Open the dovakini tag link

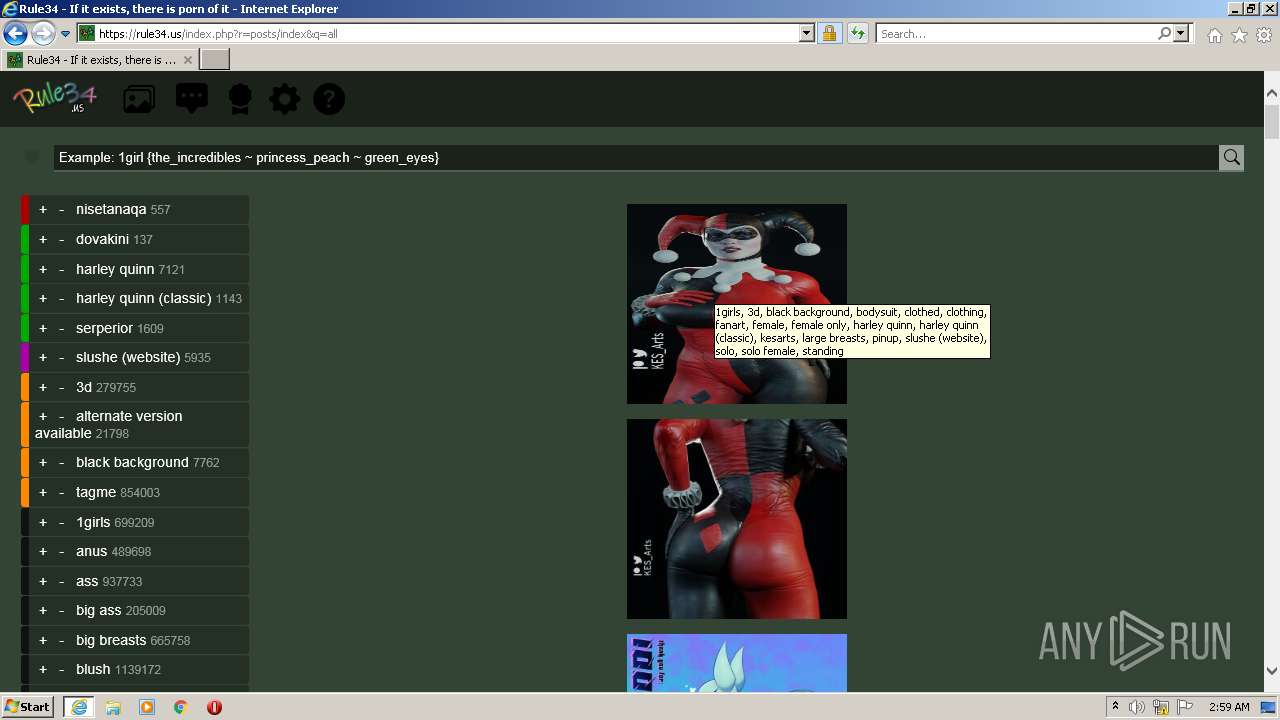(102, 239)
